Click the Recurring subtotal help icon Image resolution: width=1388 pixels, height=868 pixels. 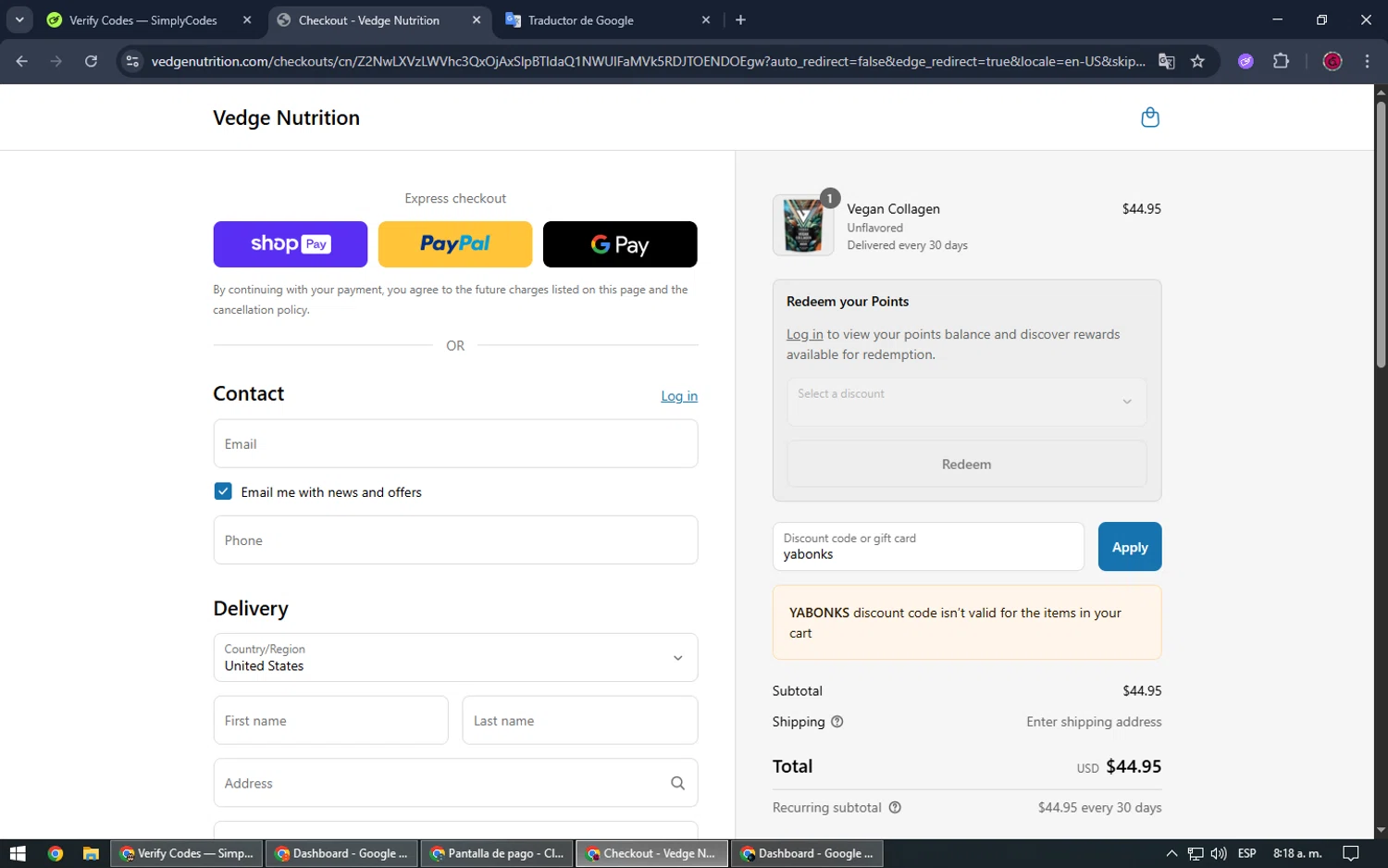click(x=895, y=808)
